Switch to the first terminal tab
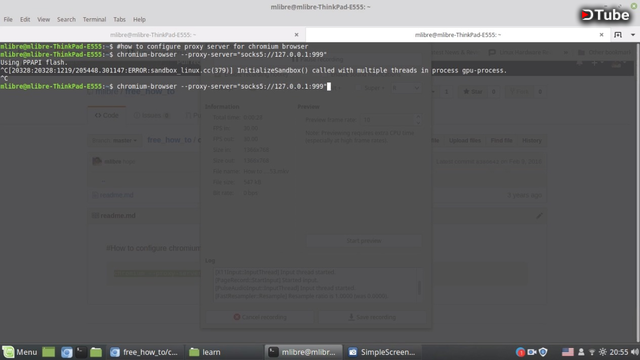Screen dimensions: 640x360 [153, 35]
